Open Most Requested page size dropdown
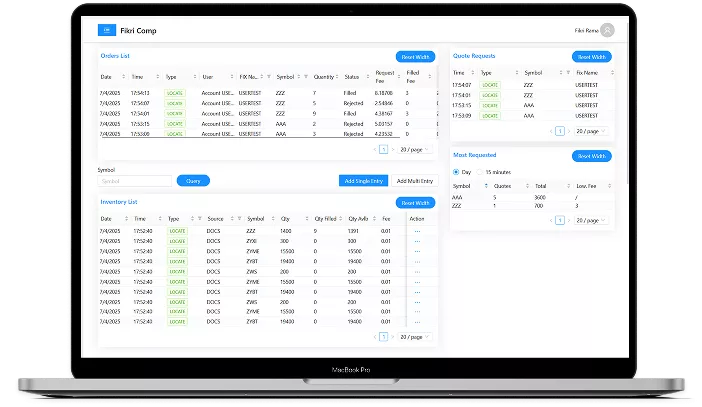702x407 pixels. click(x=591, y=220)
